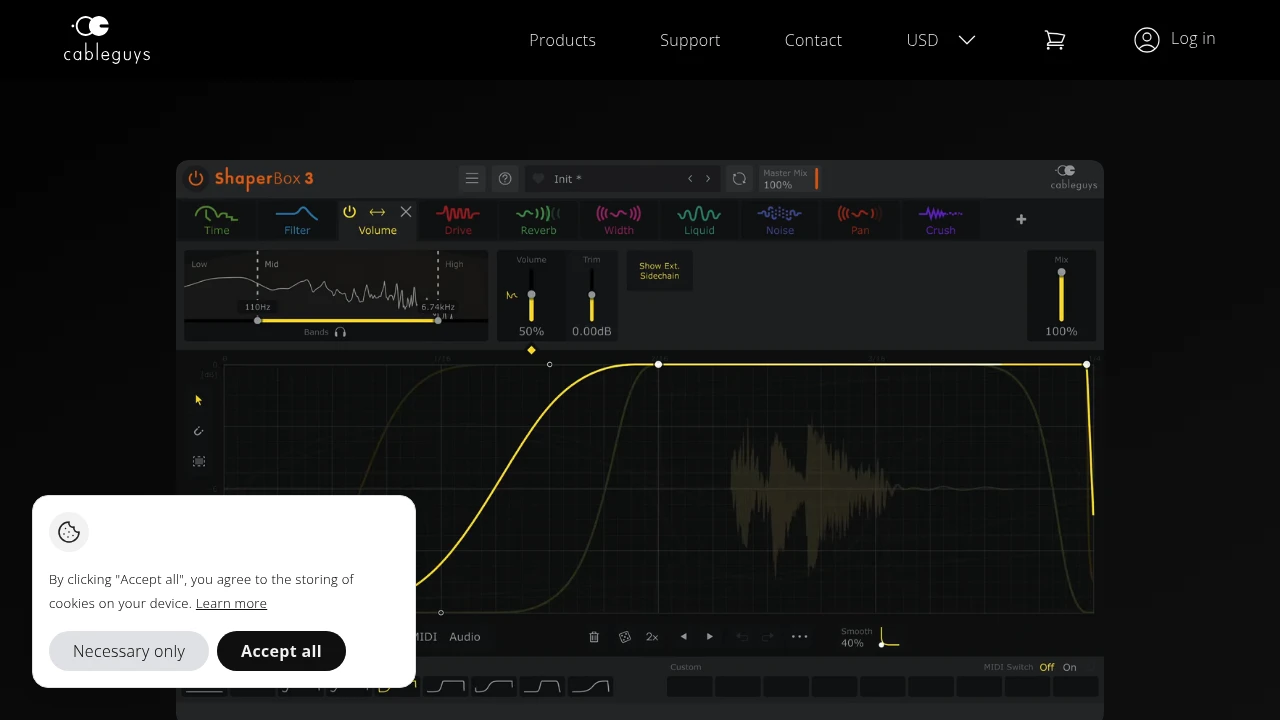Image resolution: width=1280 pixels, height=720 pixels.
Task: Set MIDI Switch to Off
Action: point(1047,667)
